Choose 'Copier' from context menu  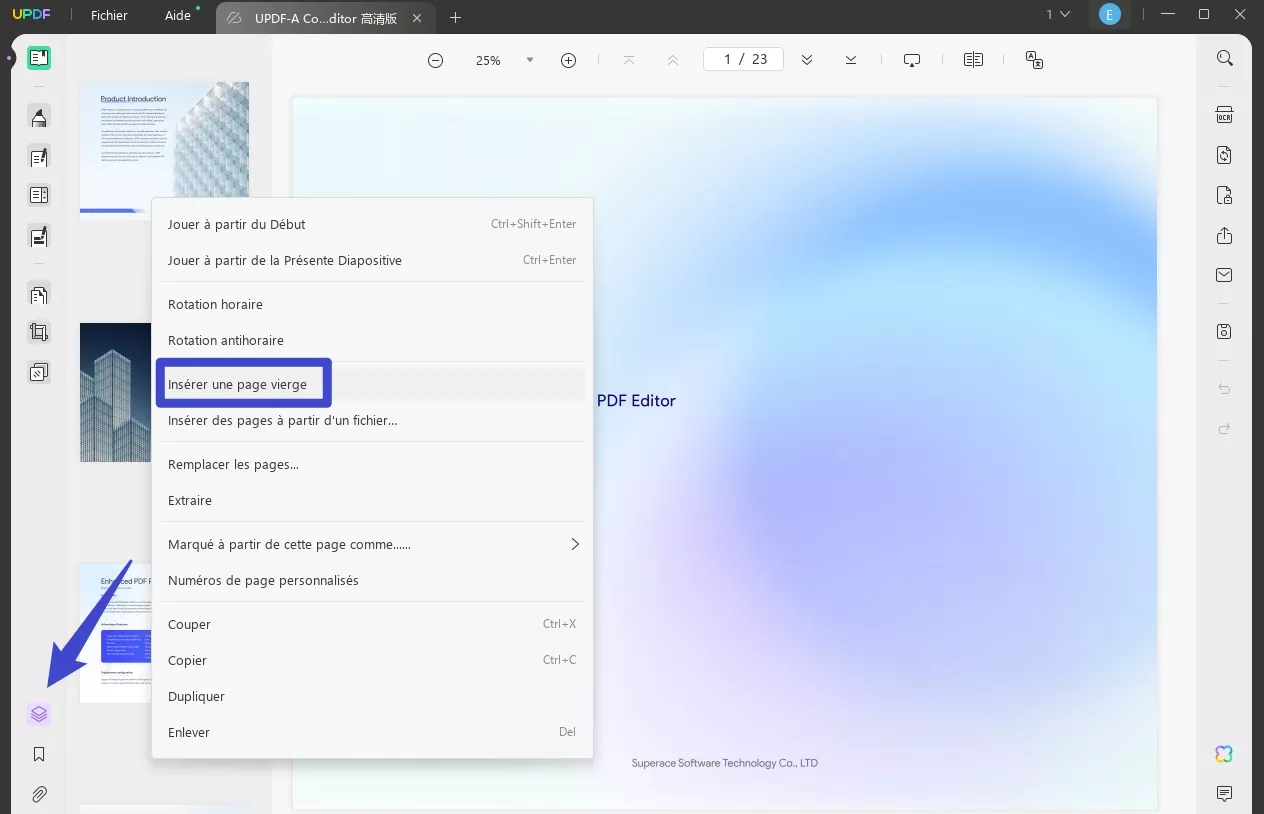click(x=372, y=660)
